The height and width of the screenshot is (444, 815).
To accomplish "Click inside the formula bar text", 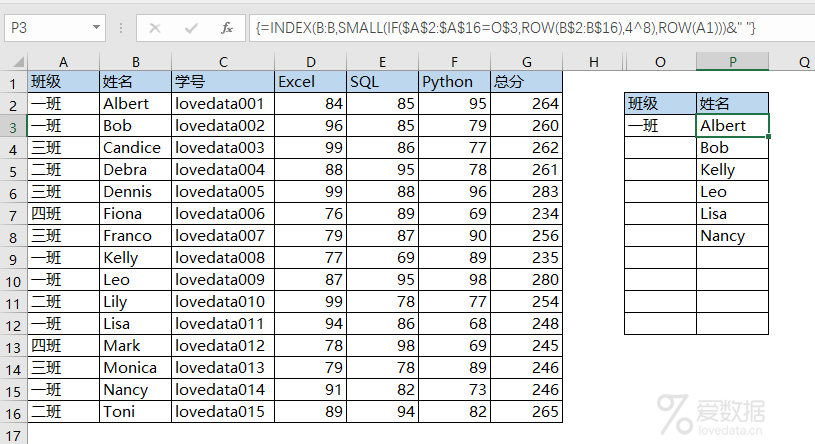I will point(505,28).
